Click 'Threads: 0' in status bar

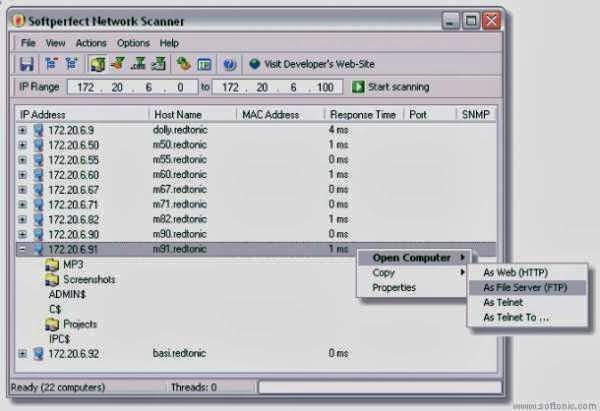[x=194, y=387]
